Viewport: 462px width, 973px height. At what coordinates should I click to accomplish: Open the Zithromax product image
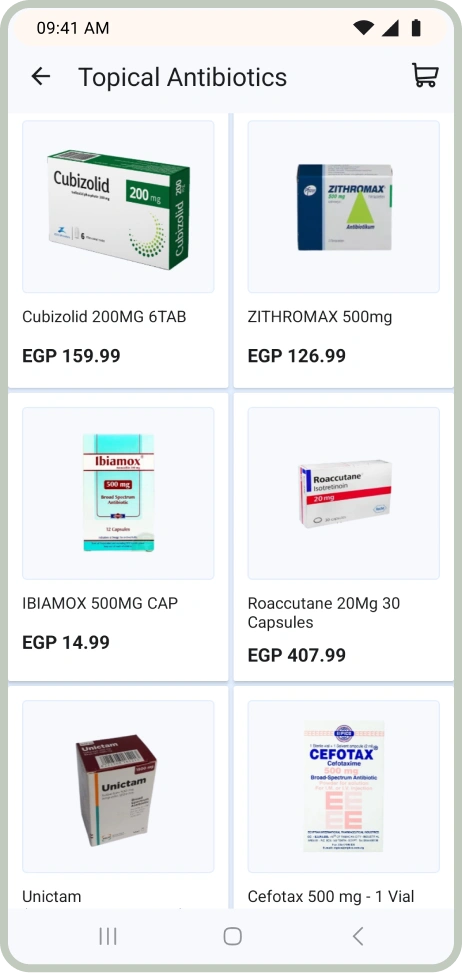[x=344, y=207]
